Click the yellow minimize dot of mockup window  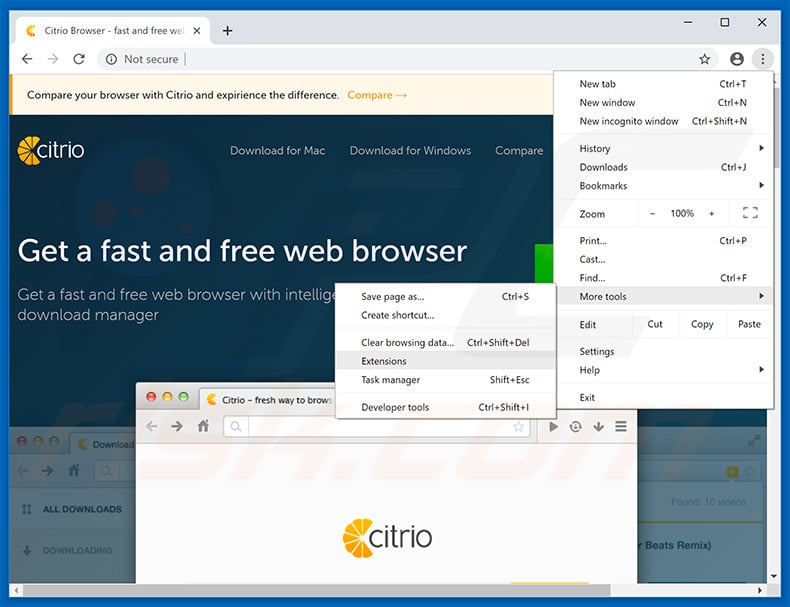[x=167, y=397]
